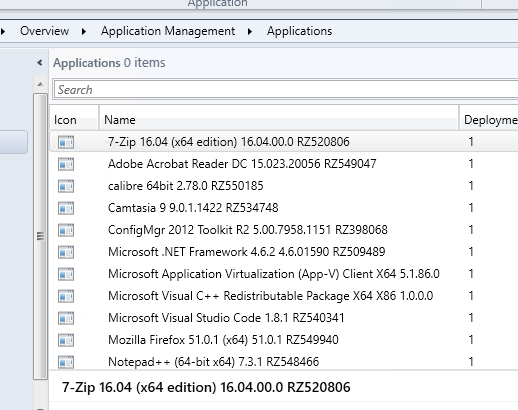Click the ConfigMgr 2012 Toolkit row icon
518x410 pixels.
click(66, 230)
